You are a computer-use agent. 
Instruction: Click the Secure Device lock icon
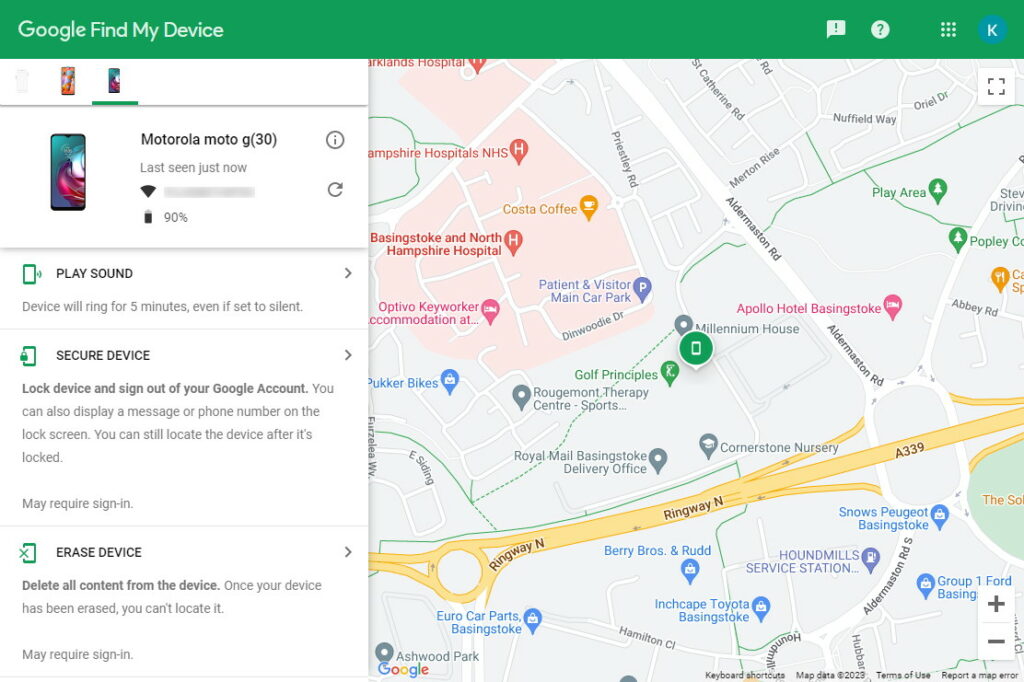coord(29,355)
